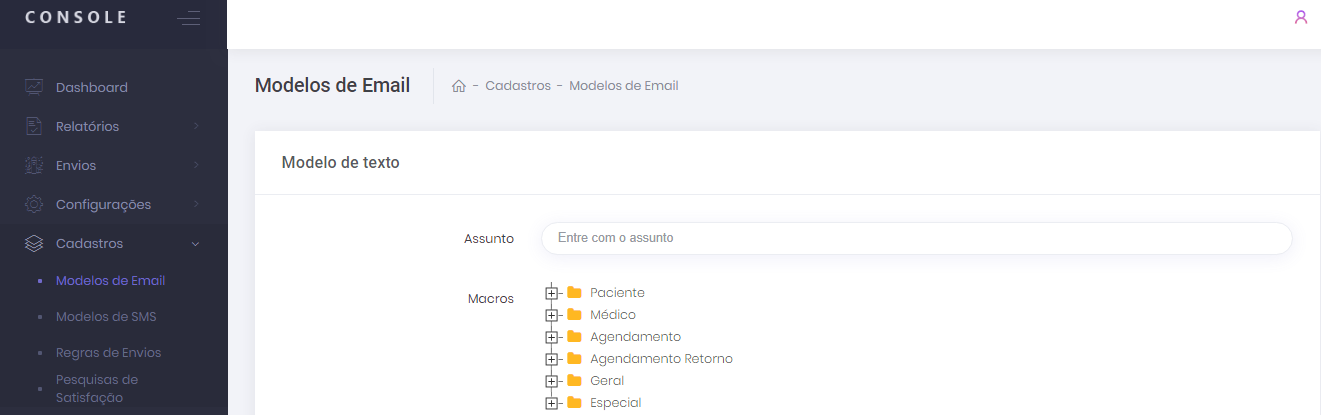Open Modelos de SMS menu item
1321x415 pixels.
(x=106, y=317)
